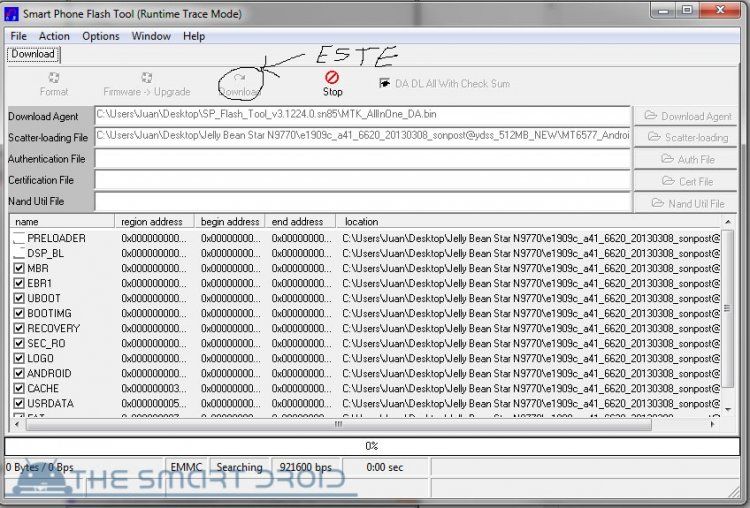This screenshot has width=750, height=508.
Task: Open the Help menu
Action: [194, 36]
